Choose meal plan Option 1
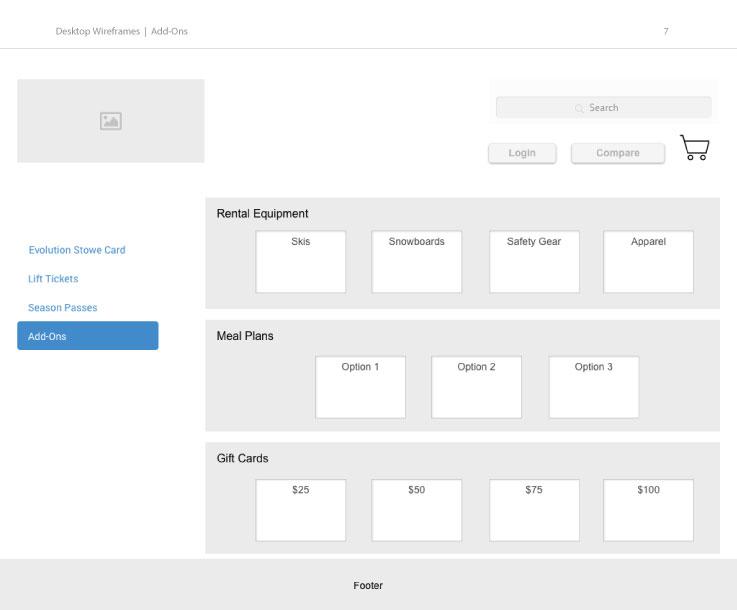The width and height of the screenshot is (737, 610). [361, 387]
